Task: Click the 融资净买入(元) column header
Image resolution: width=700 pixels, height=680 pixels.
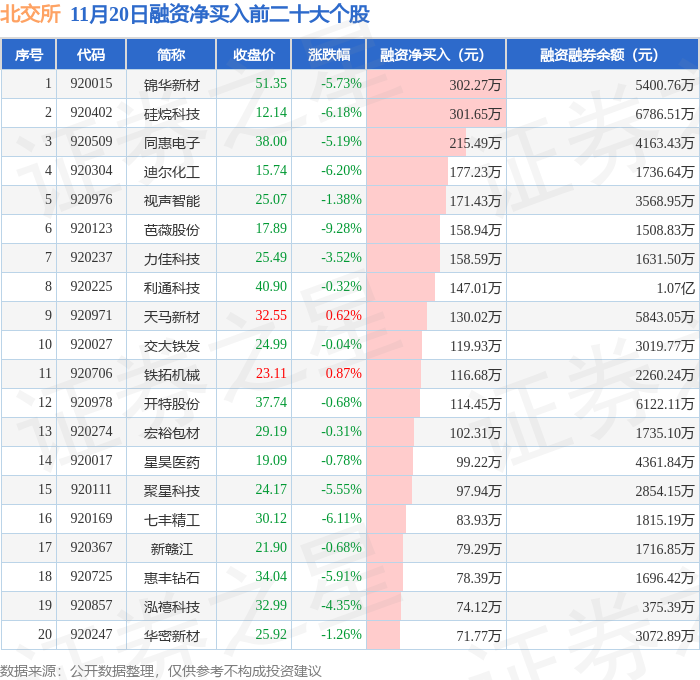Action: pyautogui.click(x=436, y=54)
